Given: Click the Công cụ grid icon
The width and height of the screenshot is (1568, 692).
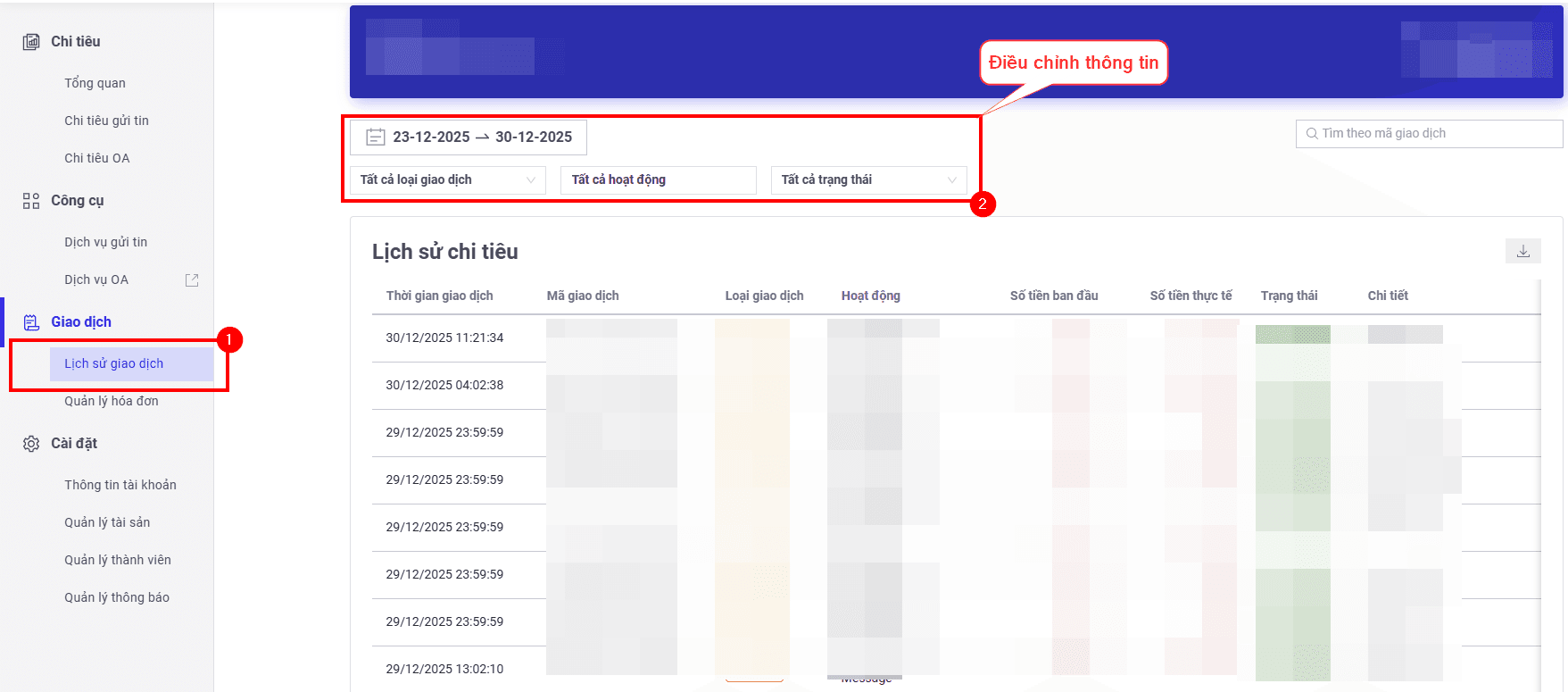Looking at the screenshot, I should click(31, 201).
